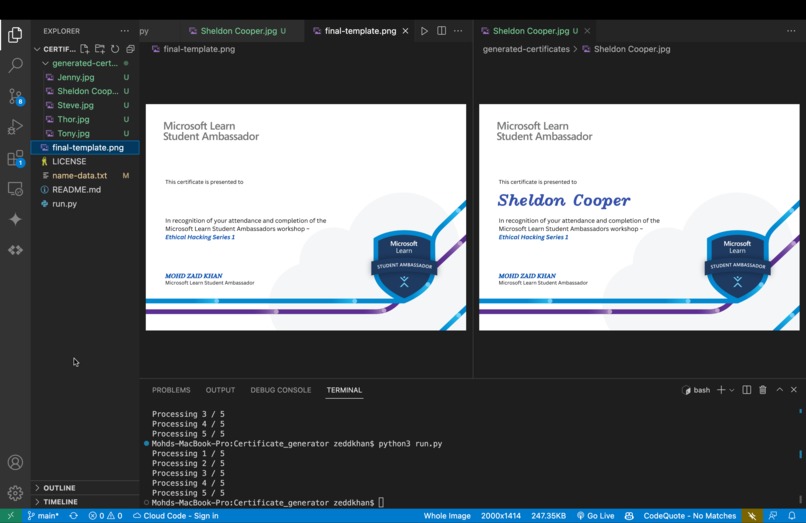Switch to the PROBLEMS tab
Image resolution: width=806 pixels, height=523 pixels.
click(171, 390)
